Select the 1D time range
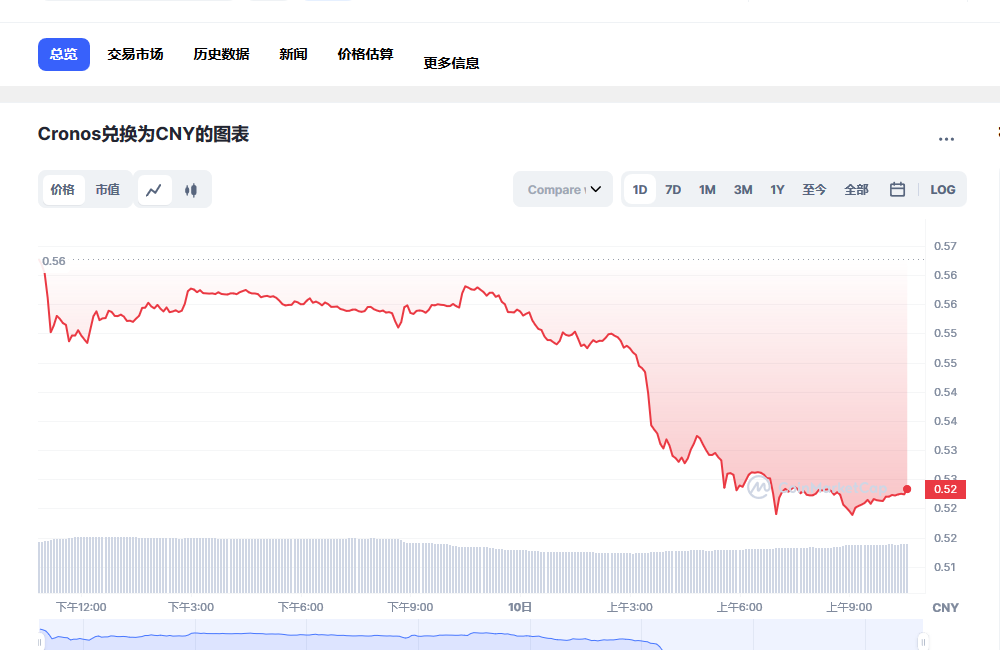 pos(640,189)
